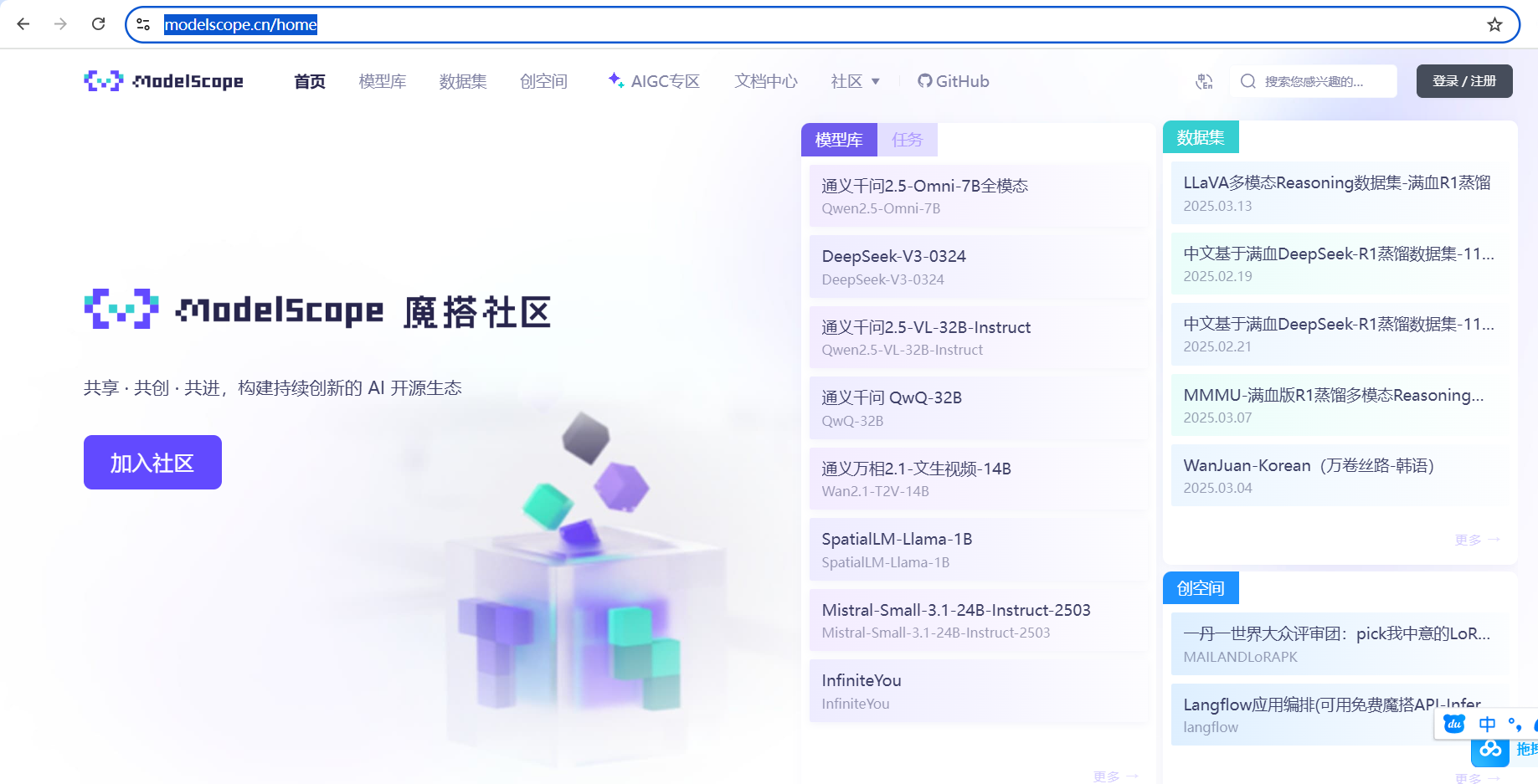1538x784 pixels.
Task: Click the browser forward arrow
Action: tap(60, 24)
